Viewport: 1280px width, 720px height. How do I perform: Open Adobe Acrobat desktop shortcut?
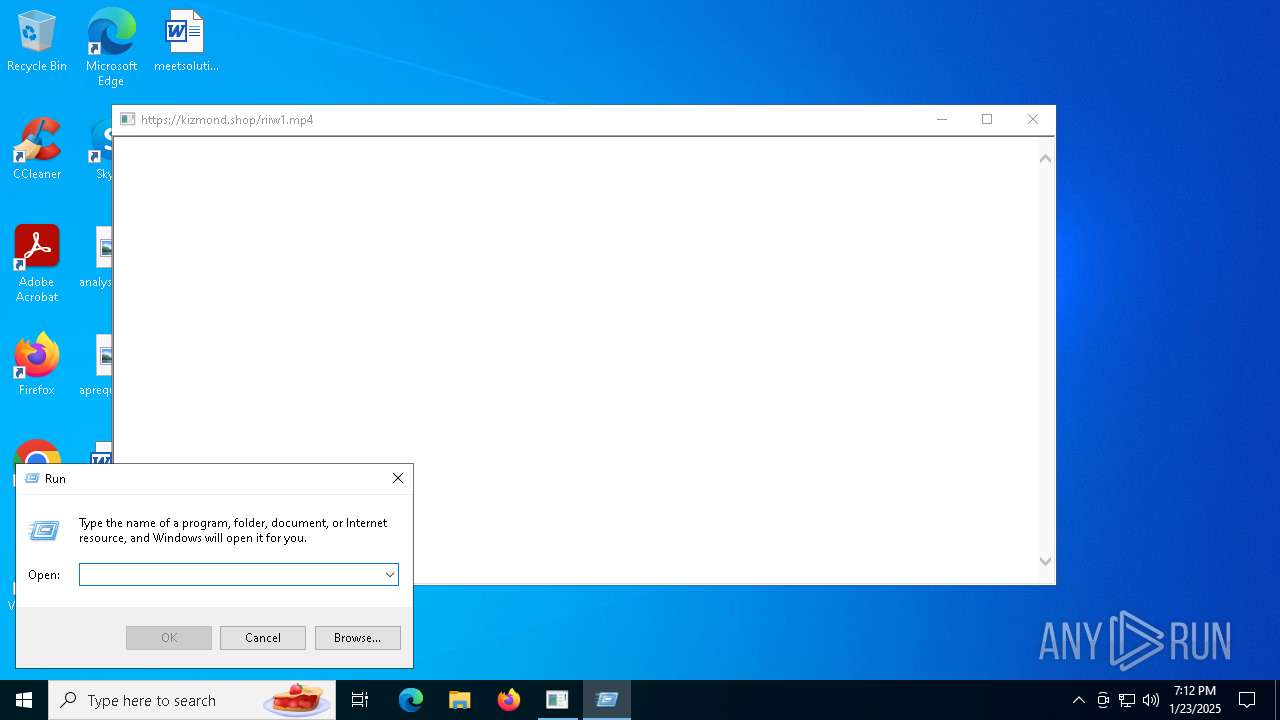click(x=37, y=264)
